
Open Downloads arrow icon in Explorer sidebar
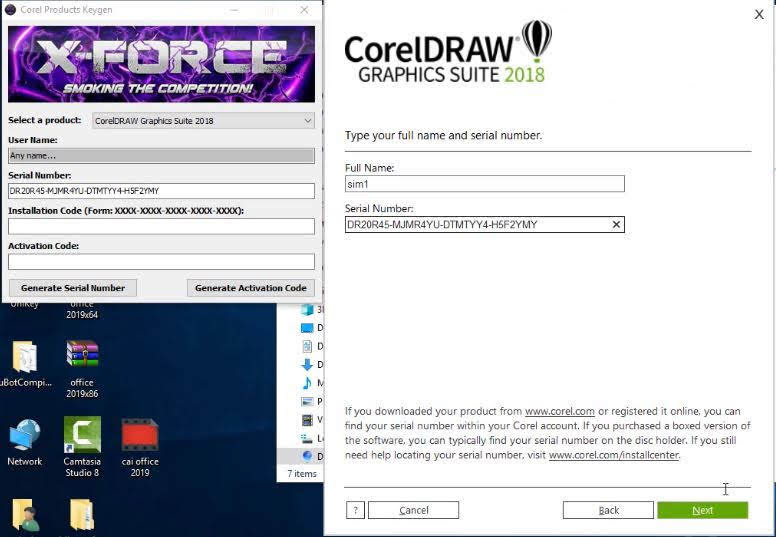(307, 365)
